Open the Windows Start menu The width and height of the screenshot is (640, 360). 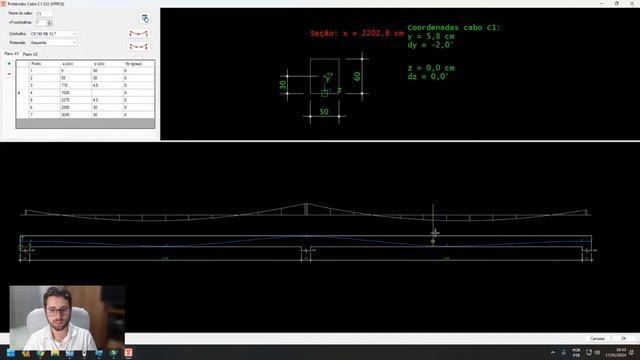click(x=11, y=353)
